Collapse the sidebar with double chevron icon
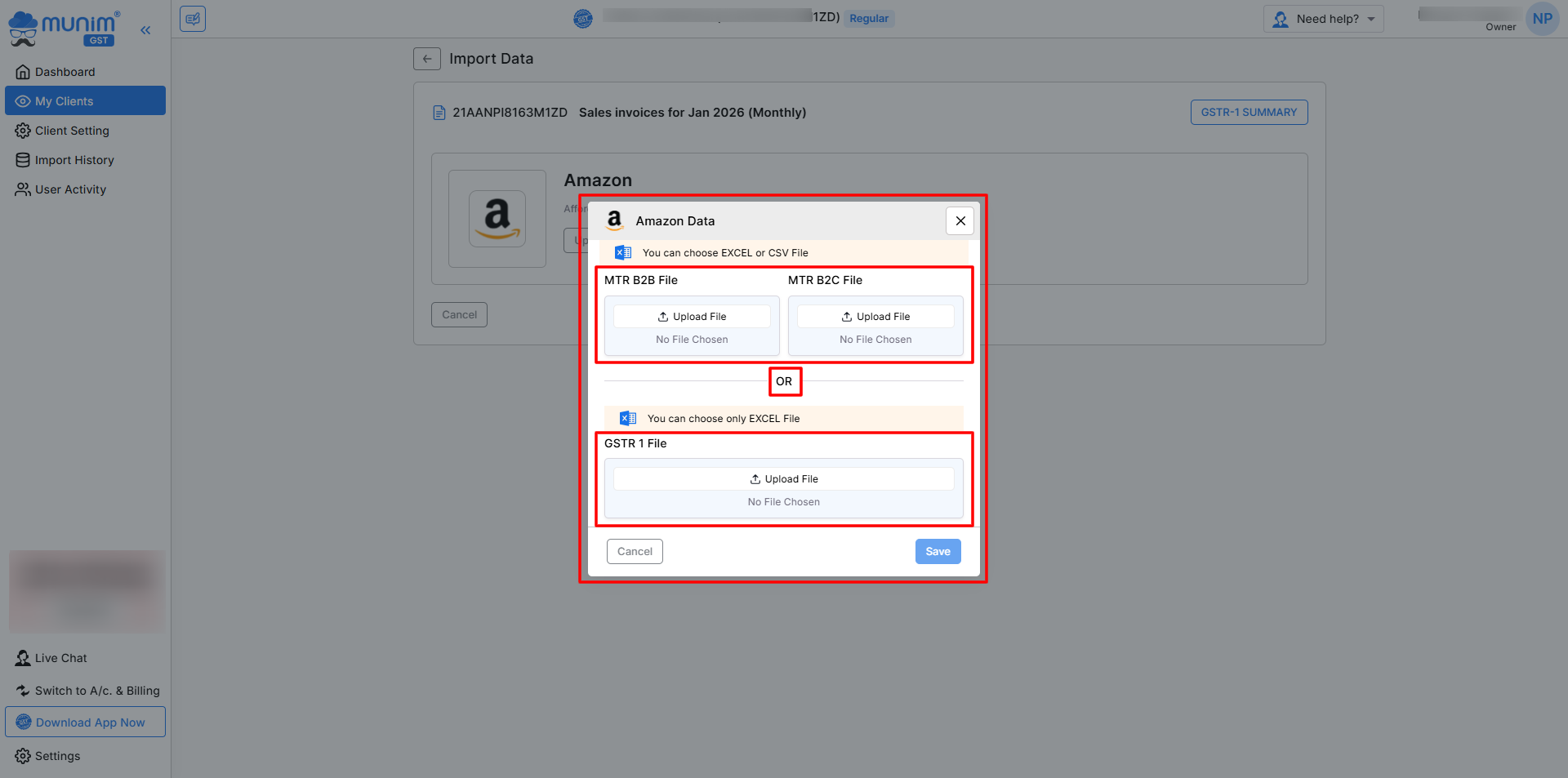The width and height of the screenshot is (1568, 778). (x=145, y=30)
